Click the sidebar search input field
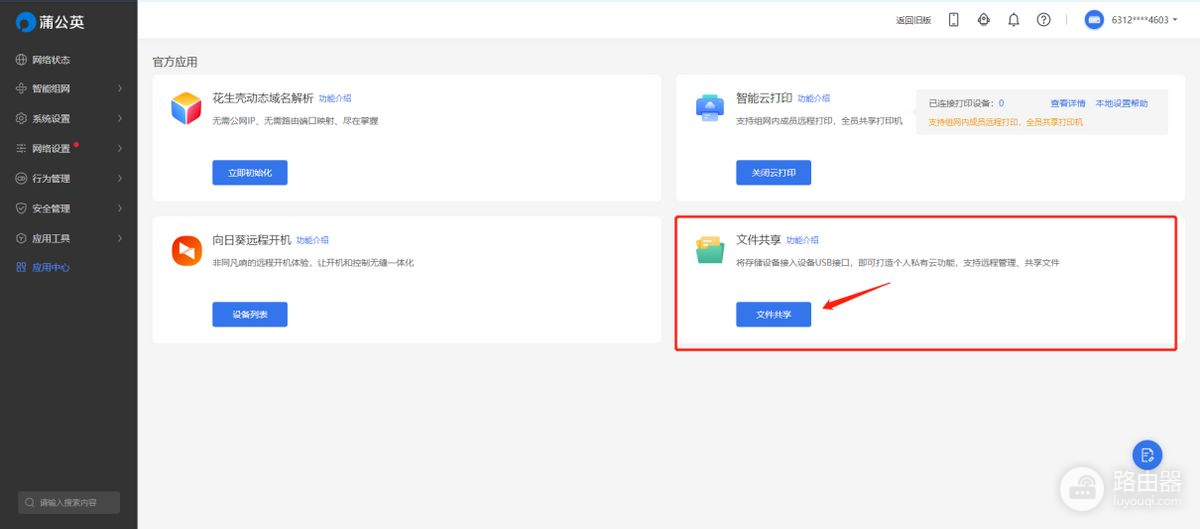The image size is (1200, 529). click(x=70, y=502)
